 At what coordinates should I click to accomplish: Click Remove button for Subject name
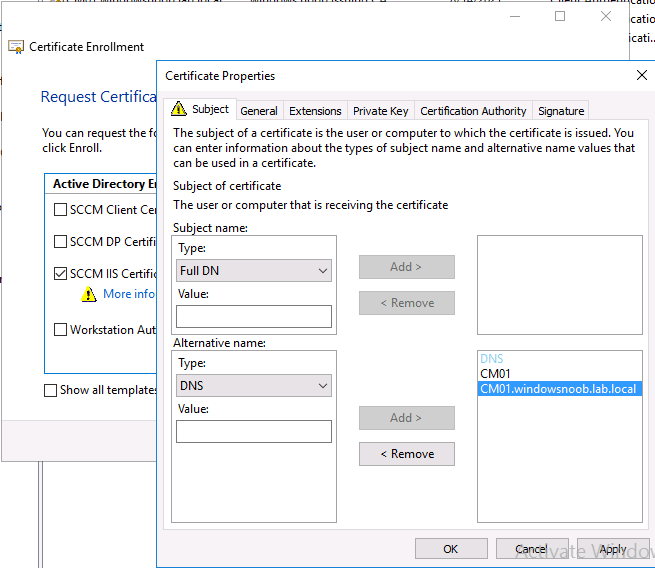[x=407, y=303]
